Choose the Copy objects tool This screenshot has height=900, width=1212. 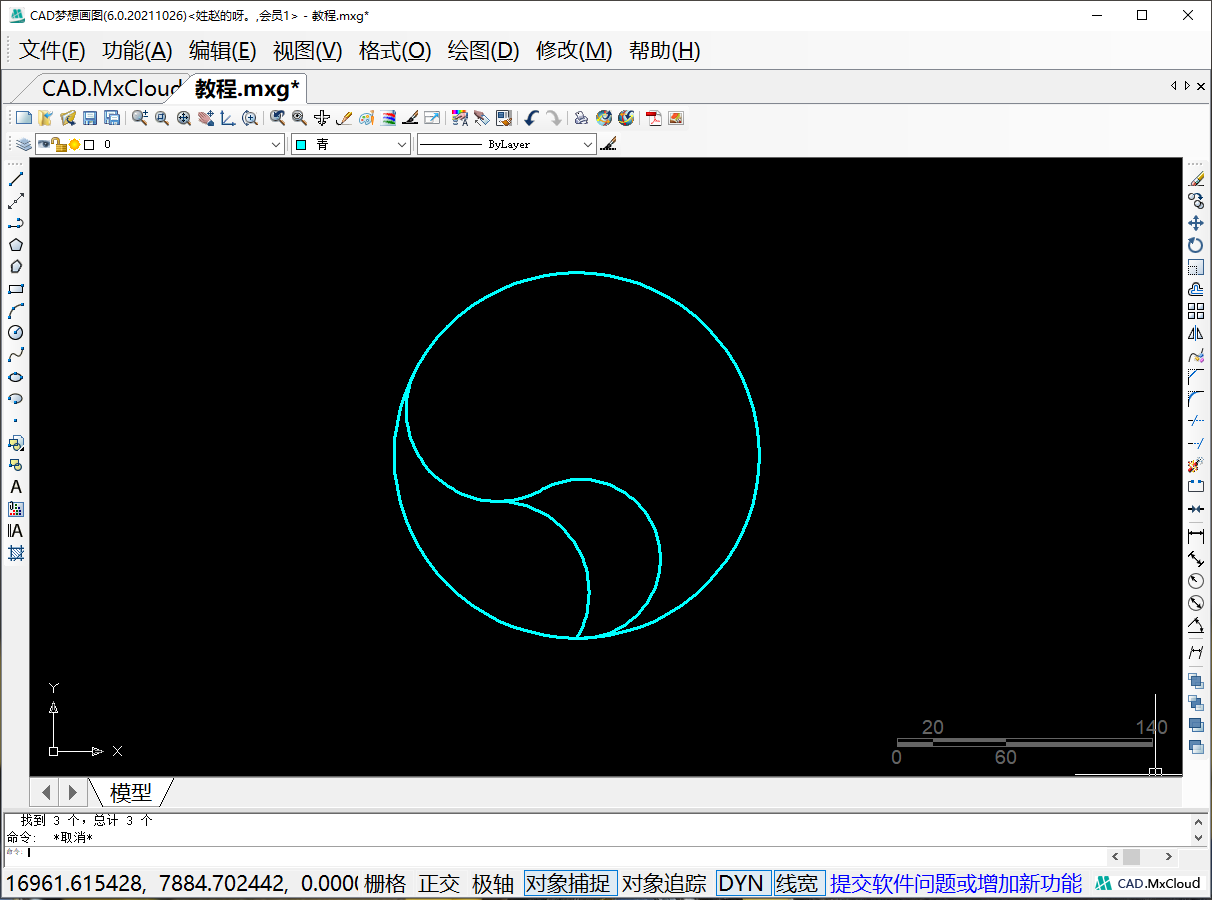coord(1196,201)
